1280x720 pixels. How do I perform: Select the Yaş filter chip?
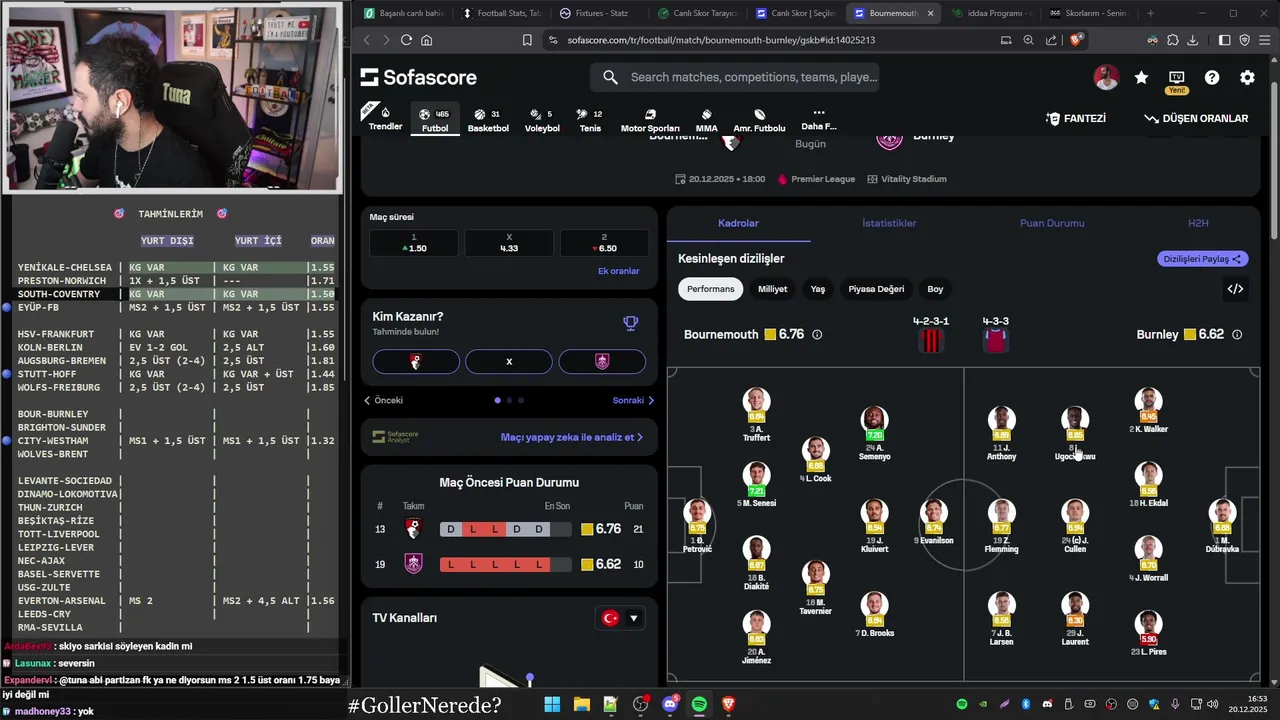click(x=818, y=289)
